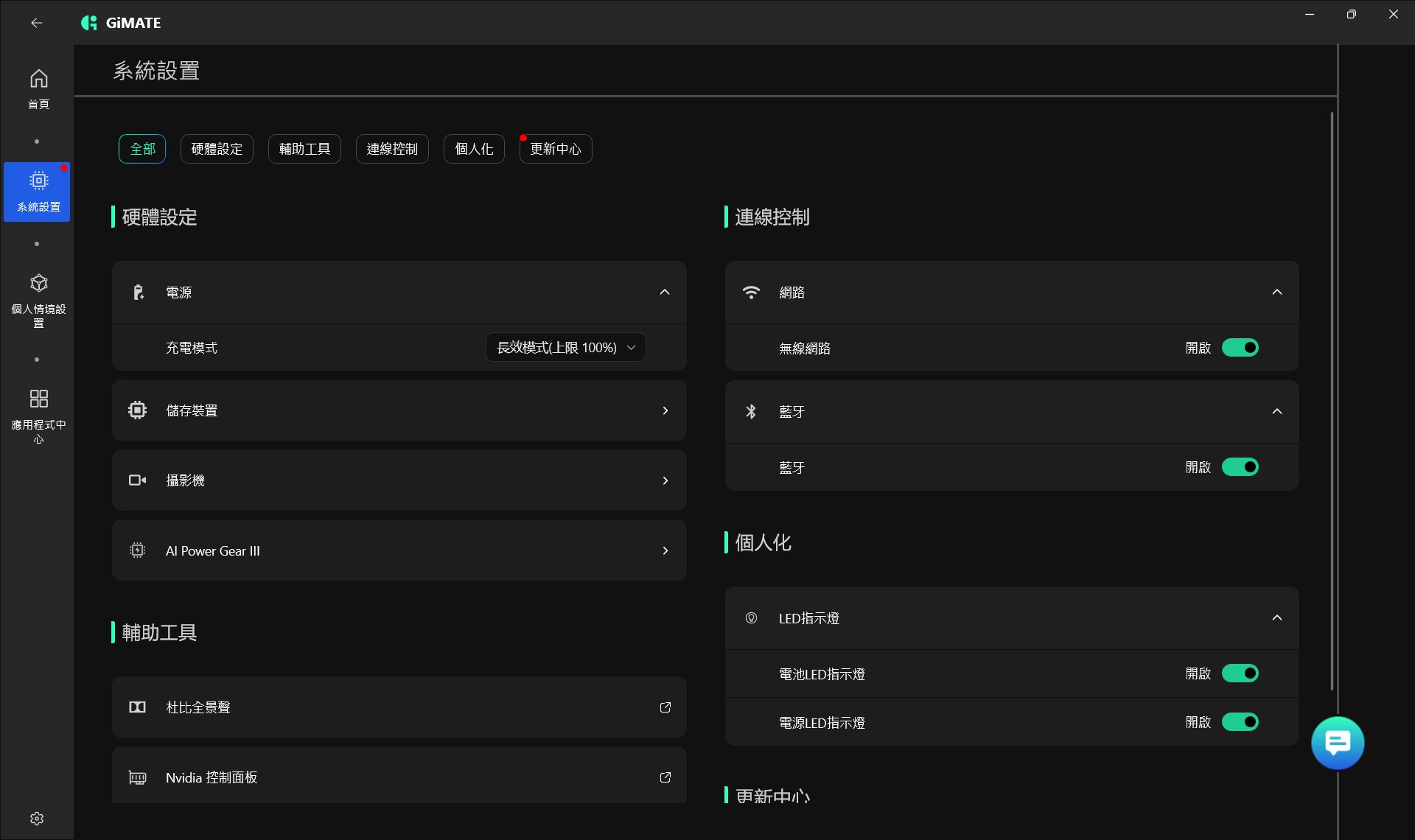
Task: Open Nvidia 控制面板 external link icon
Action: [x=665, y=777]
